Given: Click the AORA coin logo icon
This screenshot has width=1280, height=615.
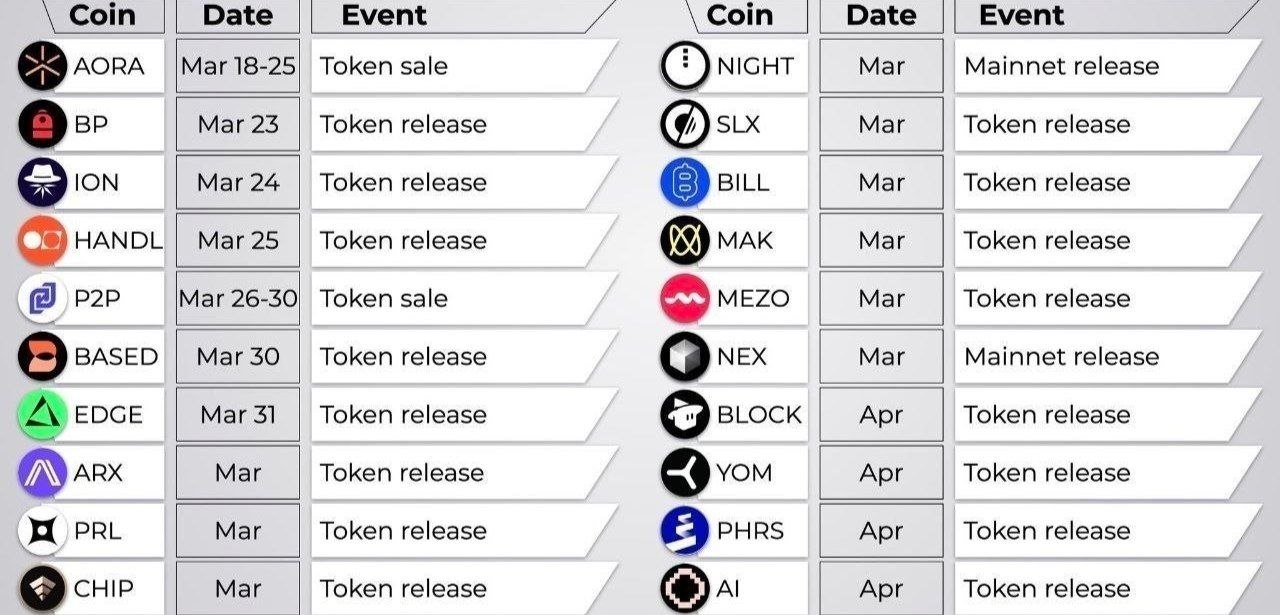Looking at the screenshot, I should (42, 66).
